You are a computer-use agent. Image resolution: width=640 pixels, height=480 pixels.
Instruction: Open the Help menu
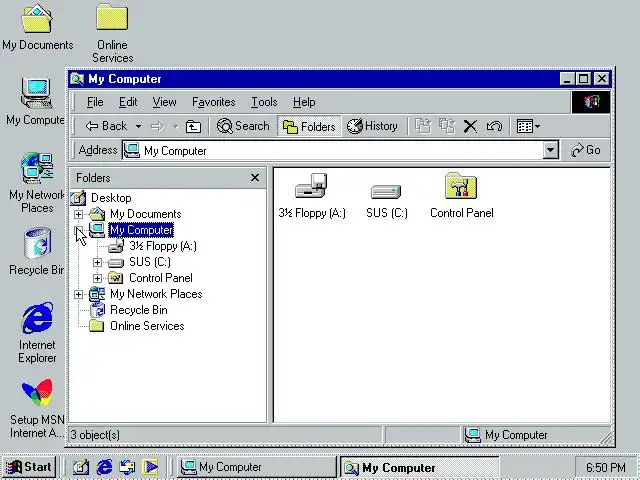304,102
